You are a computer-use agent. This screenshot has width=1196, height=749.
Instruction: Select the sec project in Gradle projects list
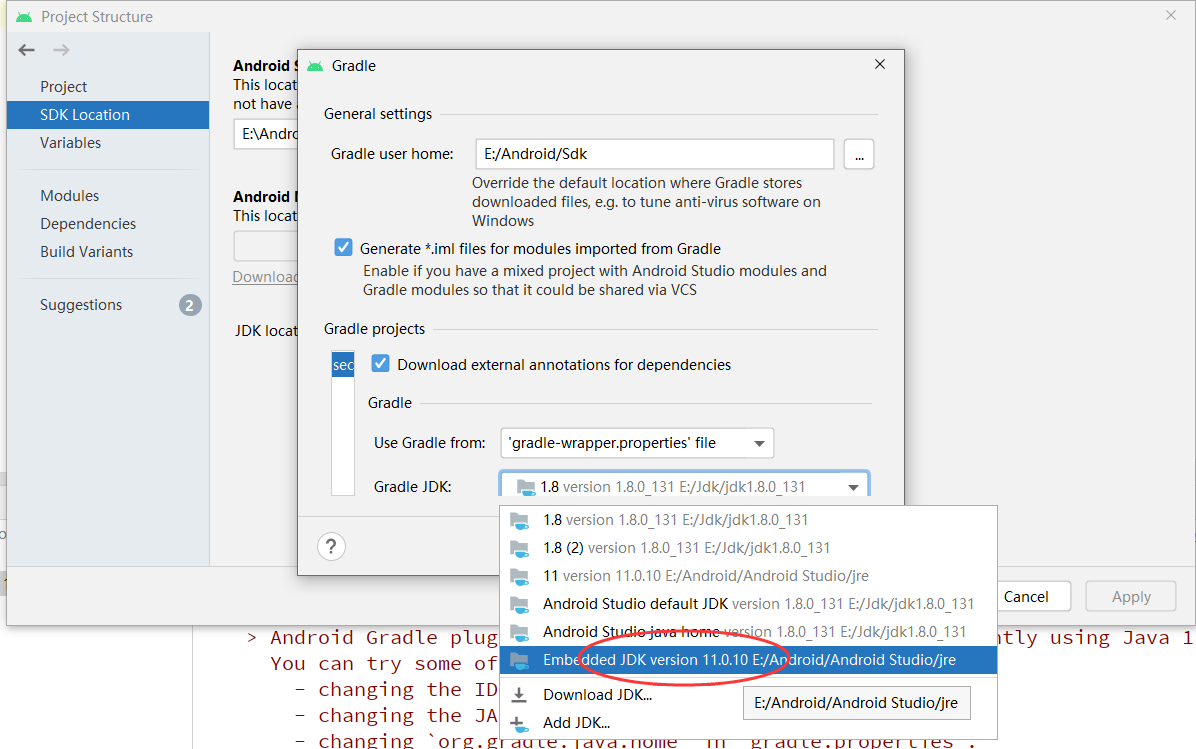[x=343, y=365]
